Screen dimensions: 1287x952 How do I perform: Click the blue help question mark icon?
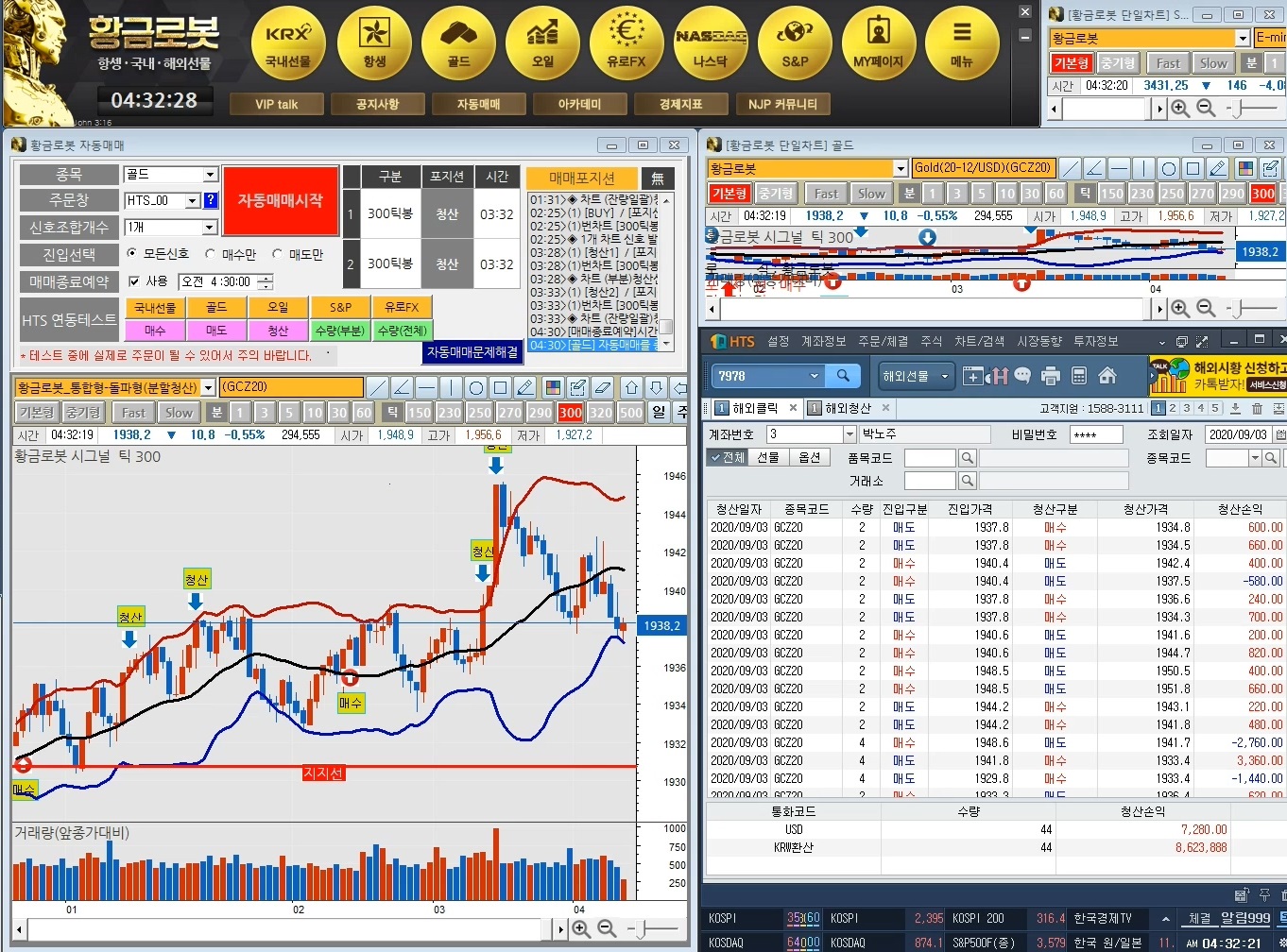pos(211,200)
